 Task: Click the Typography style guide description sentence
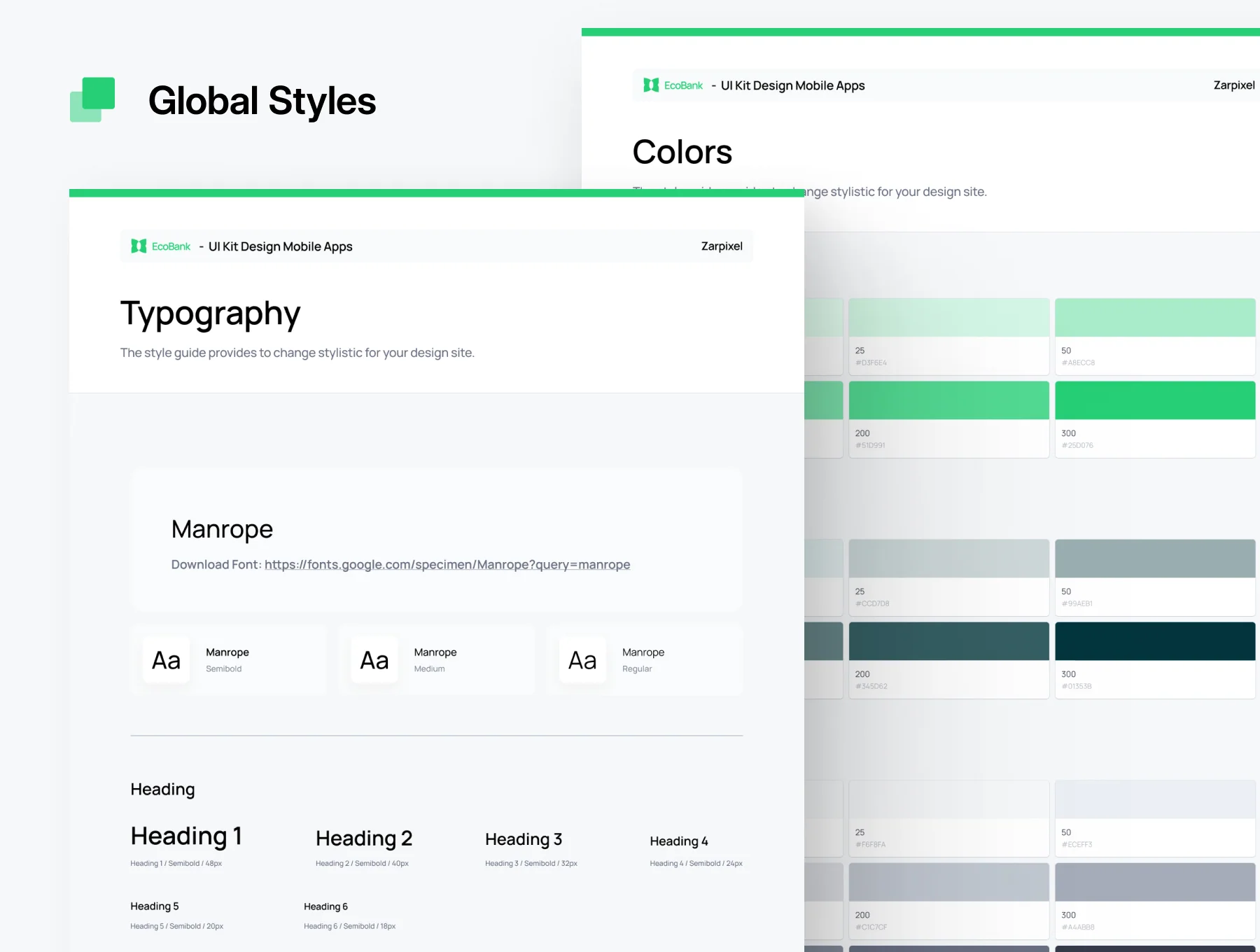pyautogui.click(x=297, y=353)
